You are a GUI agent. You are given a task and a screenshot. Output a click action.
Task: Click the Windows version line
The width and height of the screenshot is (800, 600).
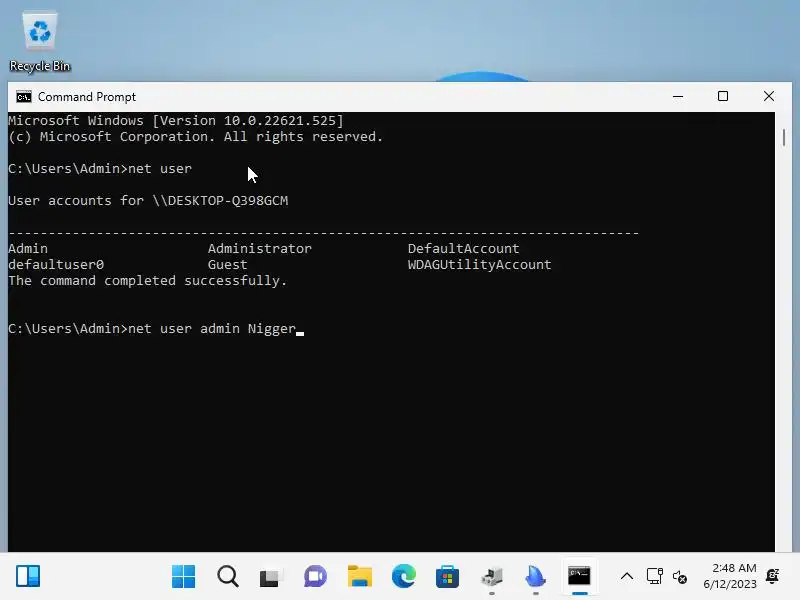pyautogui.click(x=176, y=120)
